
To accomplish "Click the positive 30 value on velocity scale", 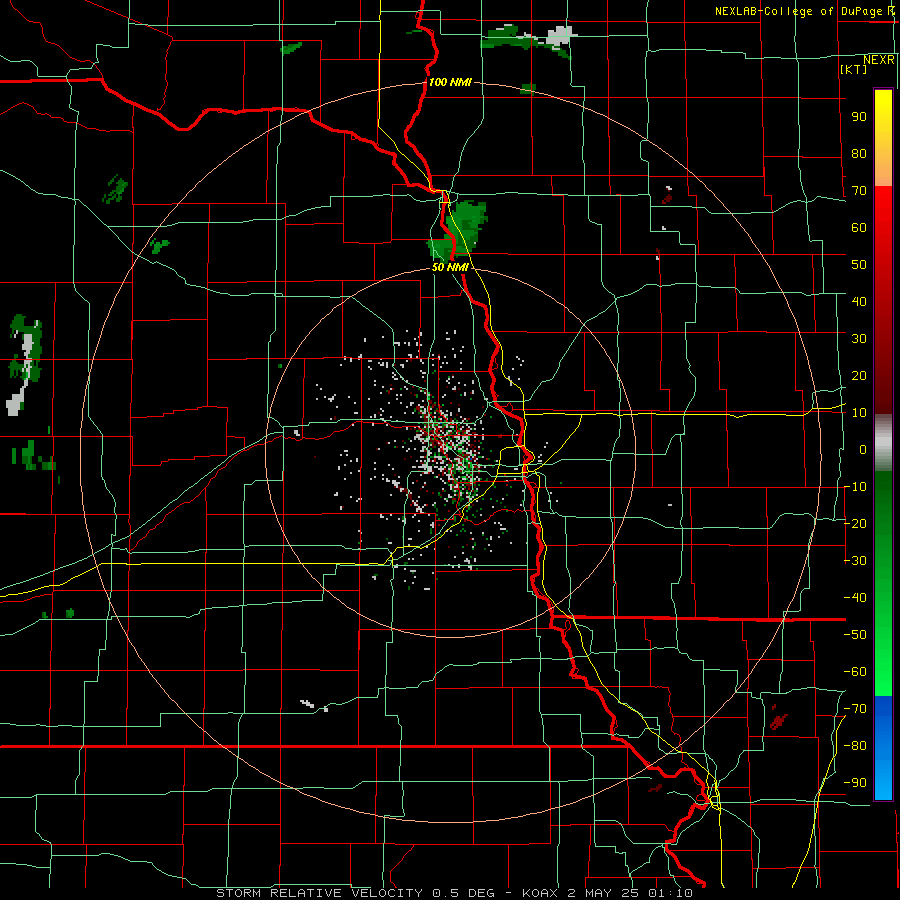I will point(859,339).
